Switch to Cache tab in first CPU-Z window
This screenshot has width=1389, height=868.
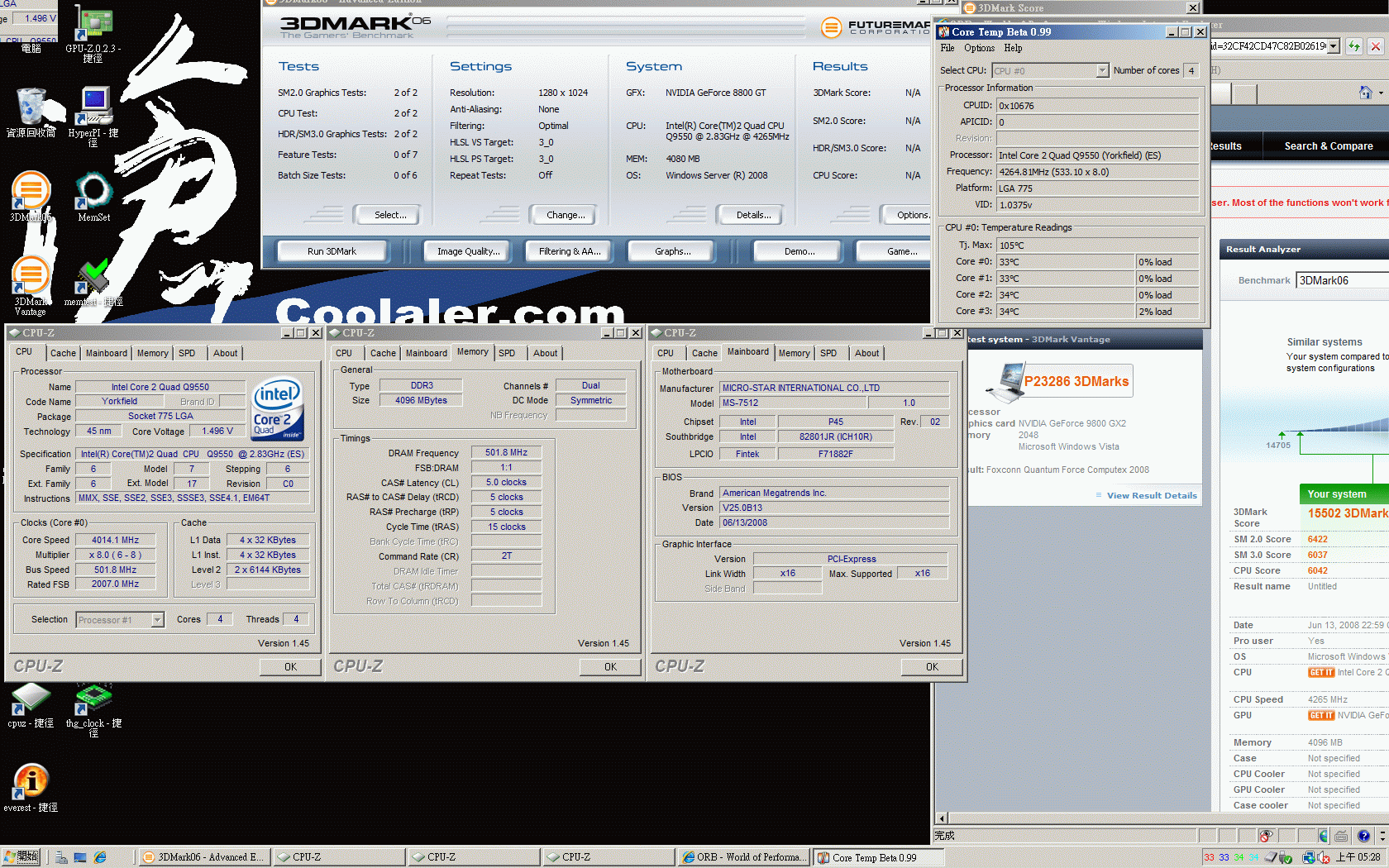(63, 353)
